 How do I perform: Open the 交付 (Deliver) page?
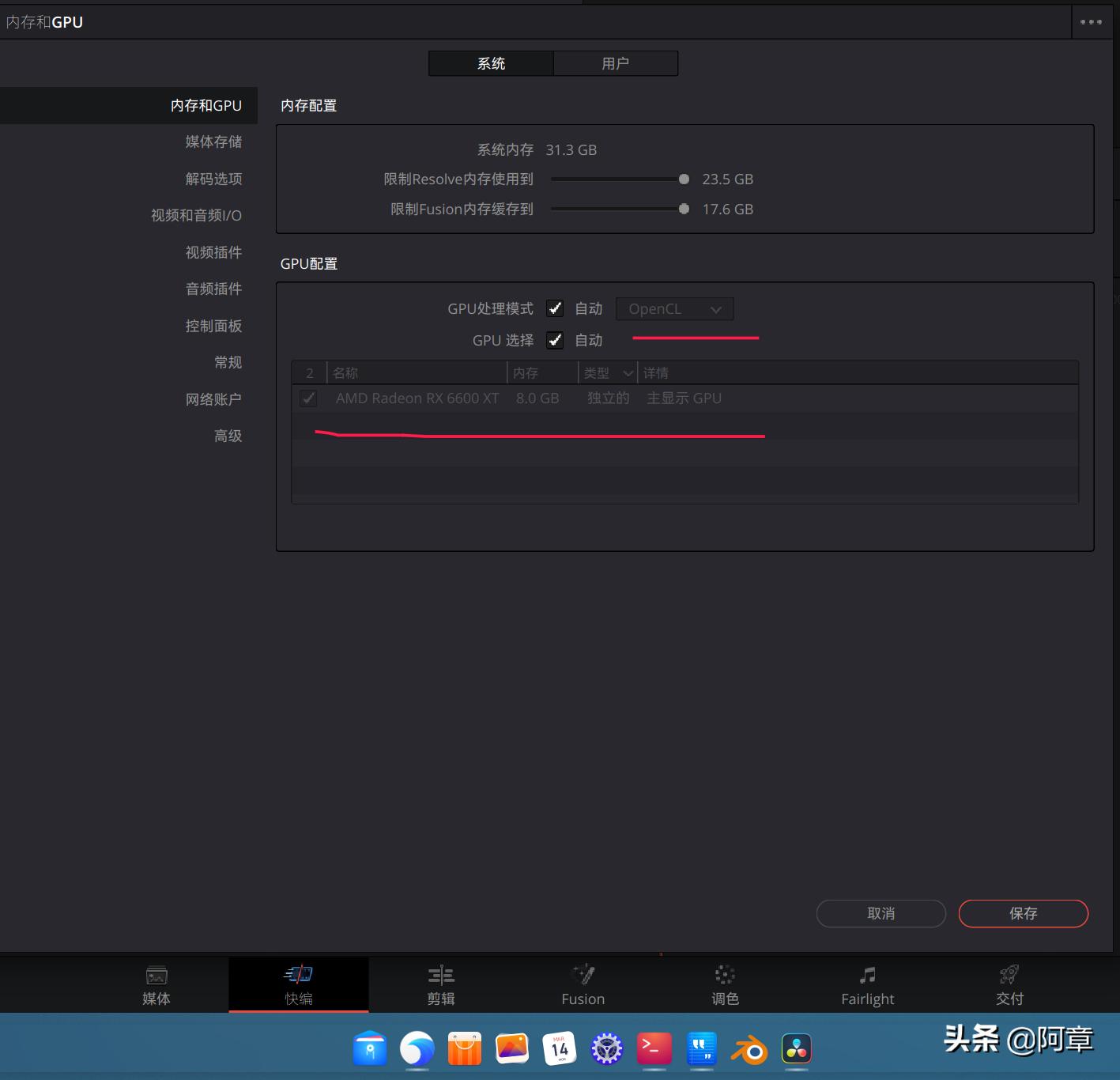coord(1009,984)
